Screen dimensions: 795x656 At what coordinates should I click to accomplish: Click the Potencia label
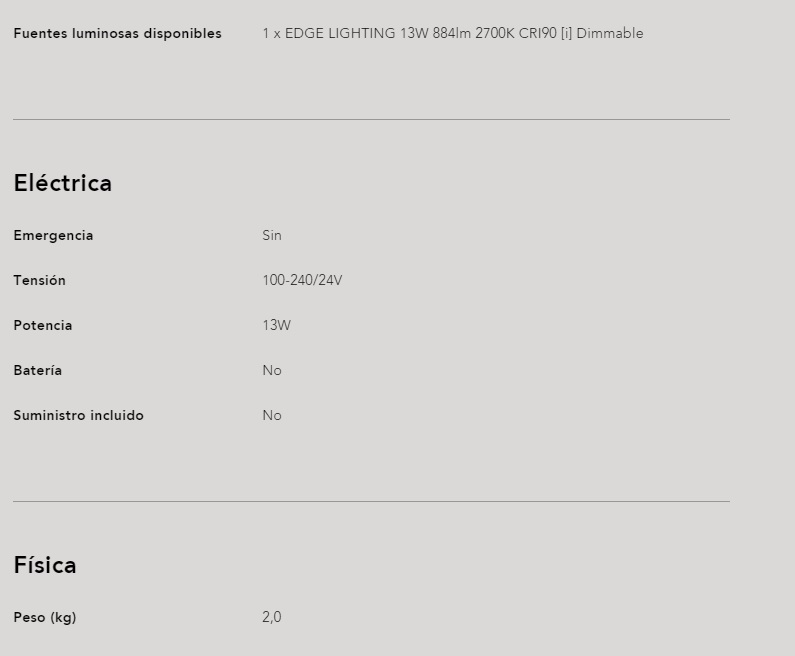43,325
